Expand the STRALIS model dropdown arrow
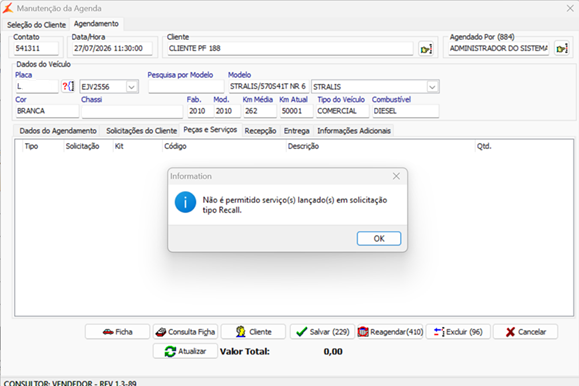 coord(432,87)
